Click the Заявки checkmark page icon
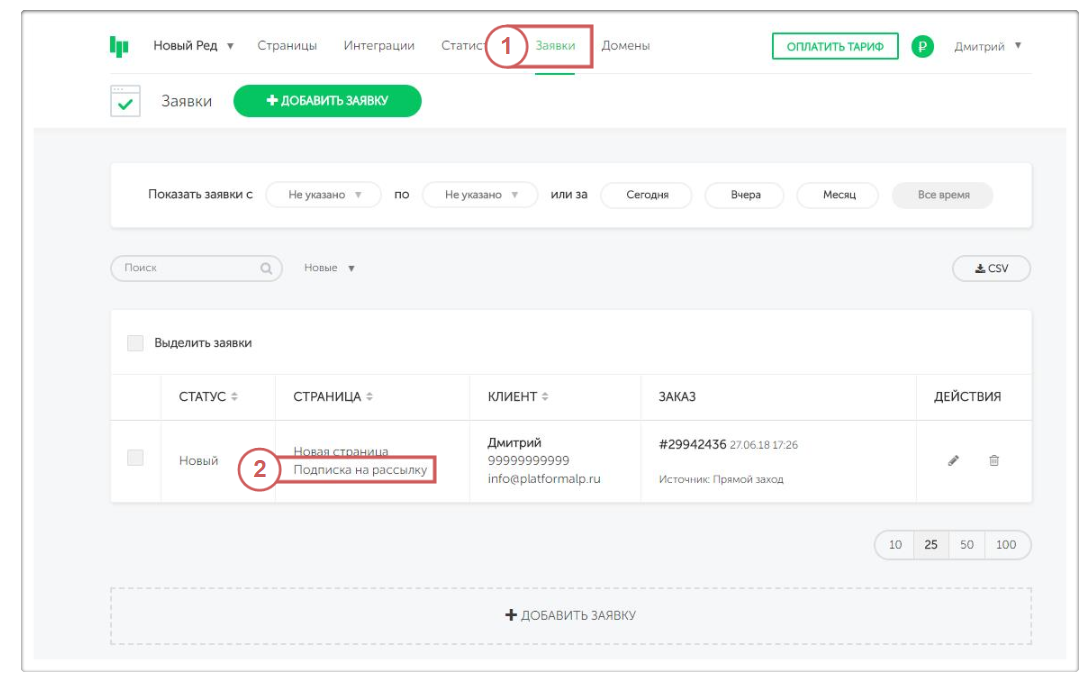Image resolution: width=1089 pixels, height=684 pixels. click(125, 101)
